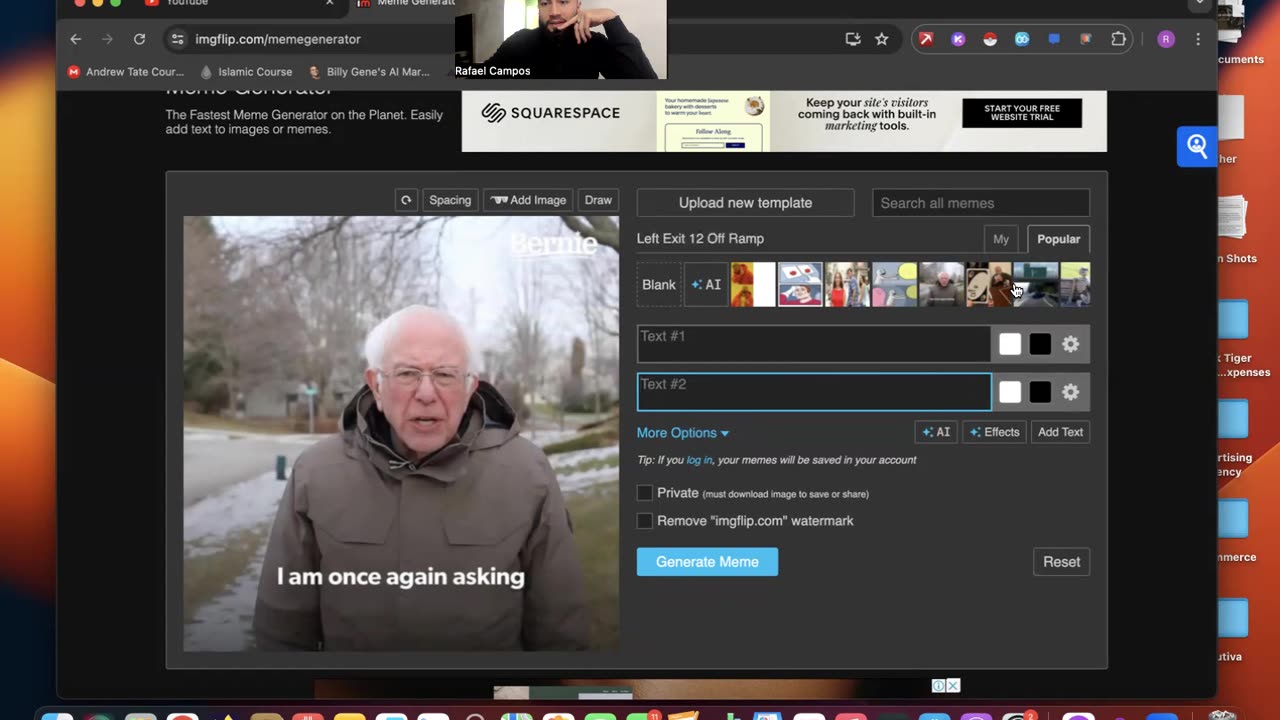Open the Extensions puzzle piece menu
The height and width of the screenshot is (720, 1280).
1118,39
